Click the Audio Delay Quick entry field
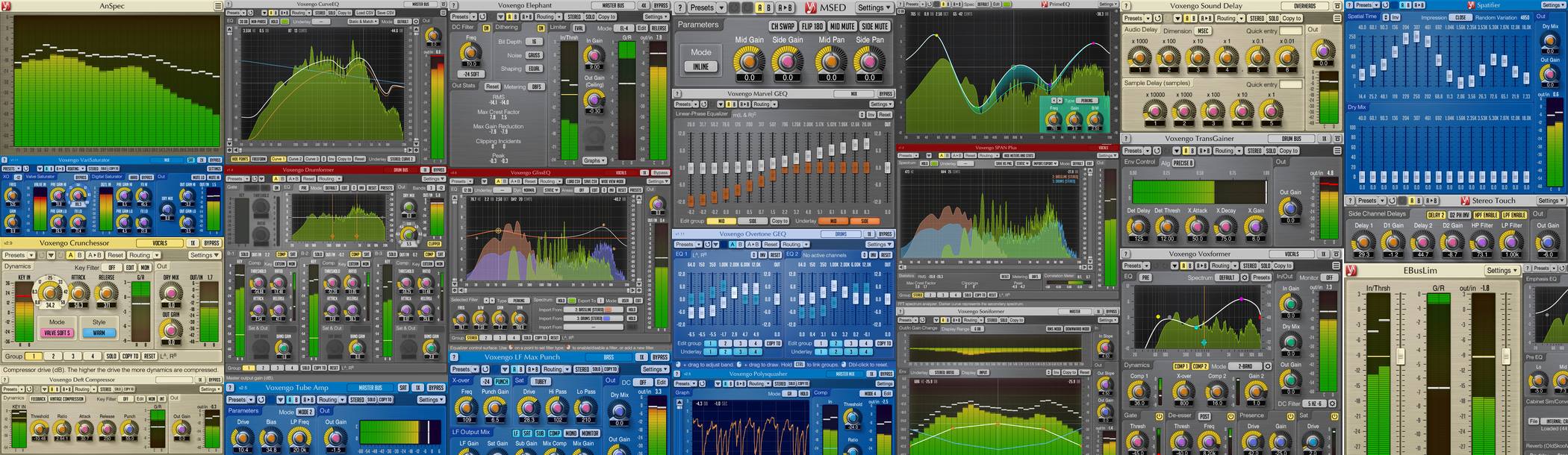Screen dimensions: 1568x455 click(1292, 31)
